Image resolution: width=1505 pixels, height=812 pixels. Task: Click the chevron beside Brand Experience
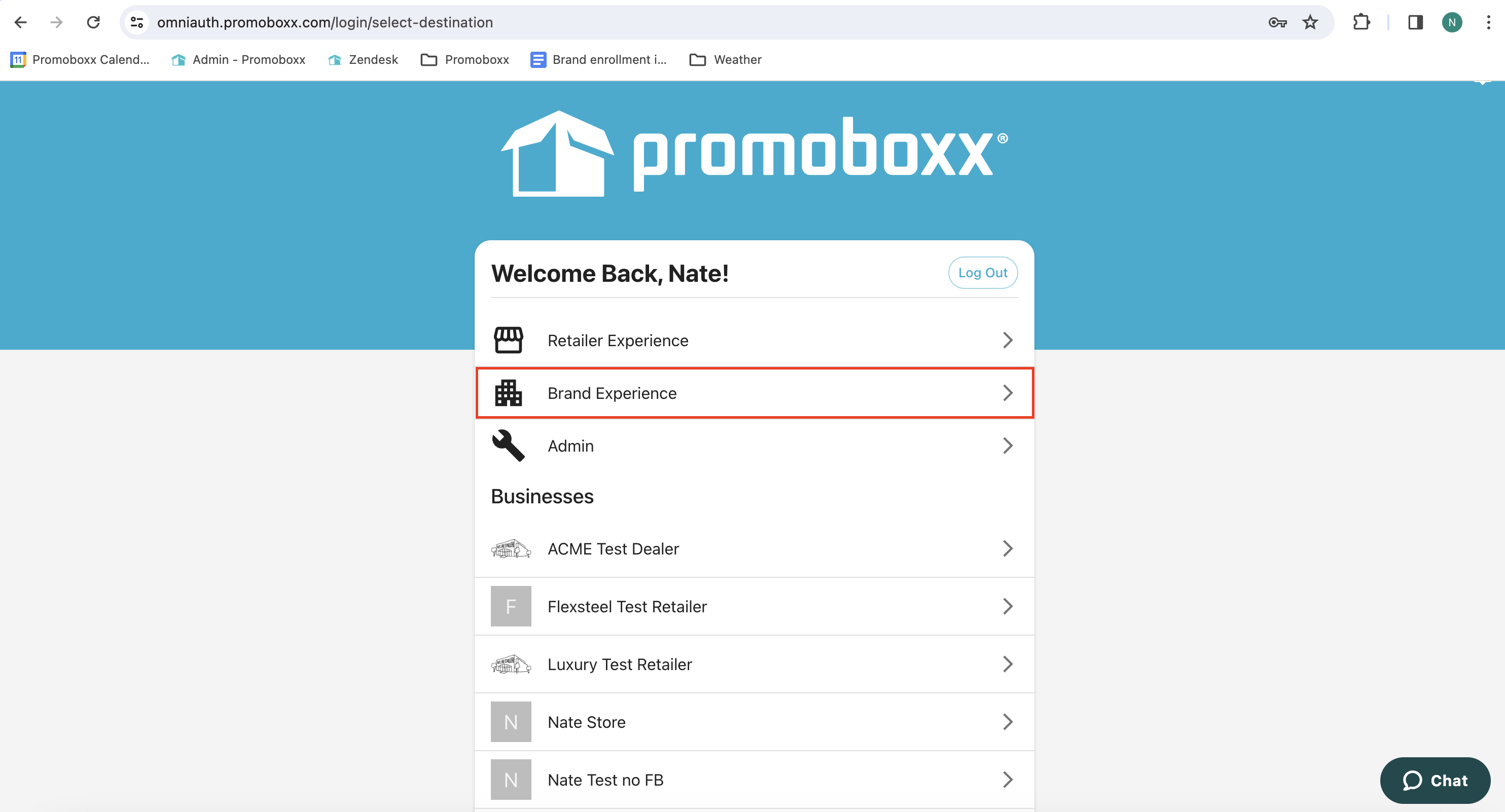pos(1008,393)
